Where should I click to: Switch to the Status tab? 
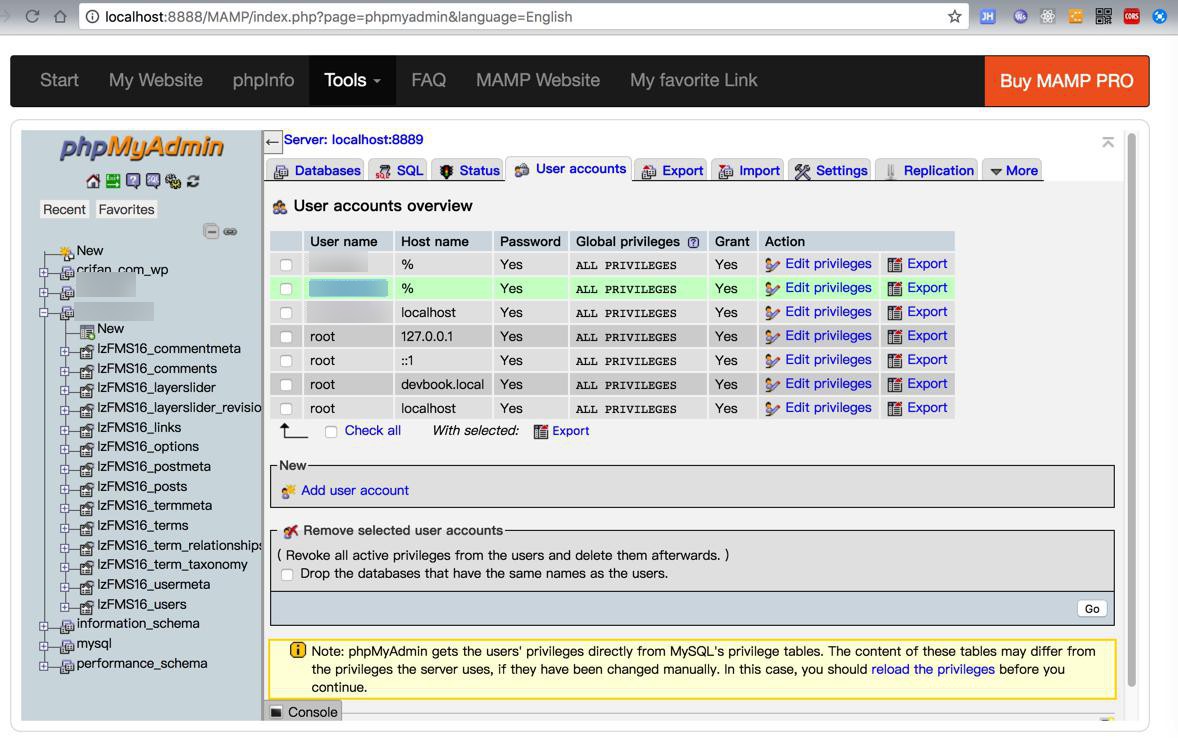click(469, 171)
